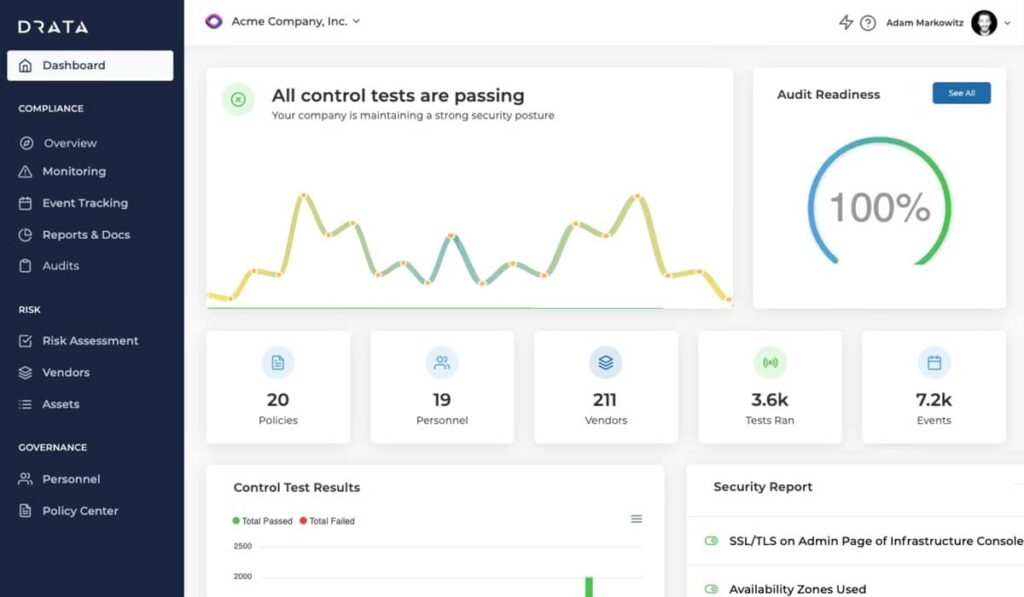The width and height of the screenshot is (1024, 597).
Task: Click the Event Tracking calendar icon
Action: click(25, 203)
